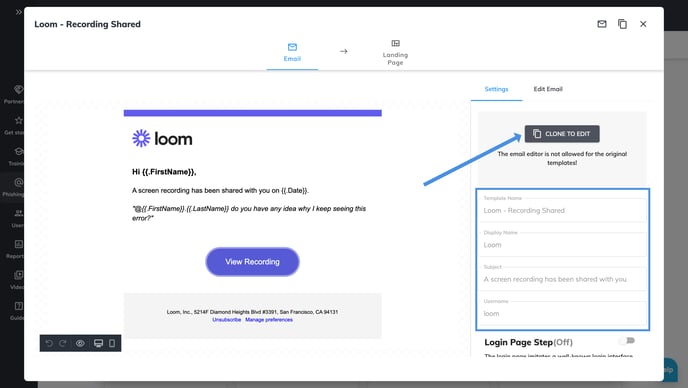Select mobile view icon
Viewport: 688px width, 388px height.
click(112, 343)
